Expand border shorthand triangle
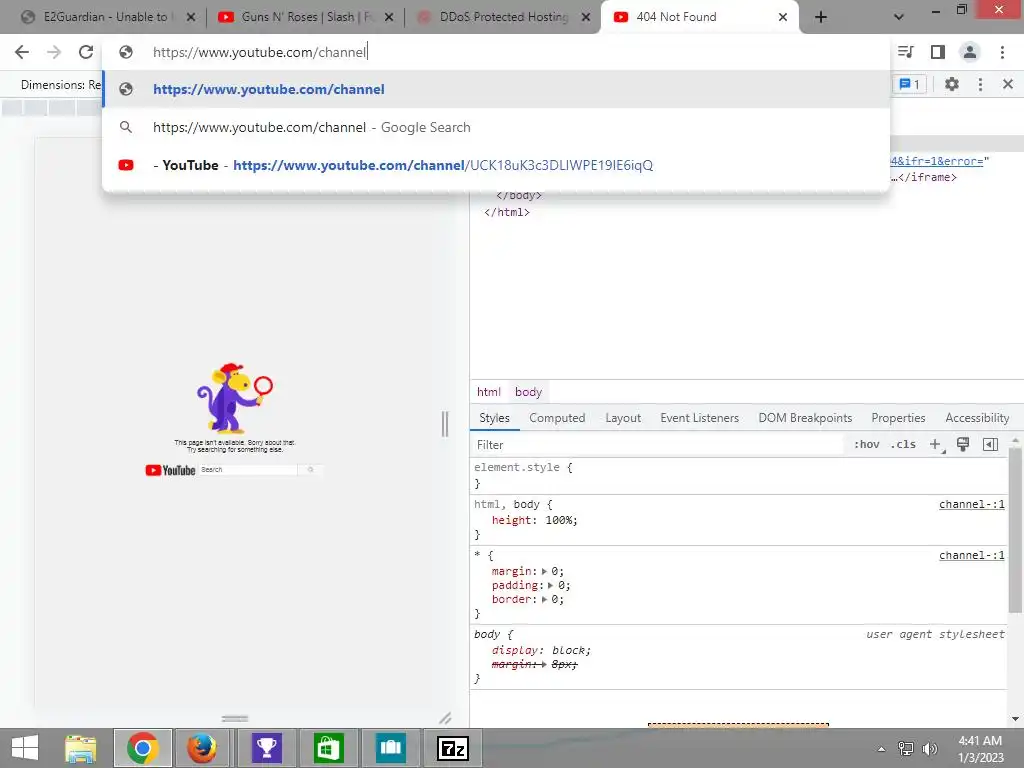1024x768 pixels. point(544,600)
